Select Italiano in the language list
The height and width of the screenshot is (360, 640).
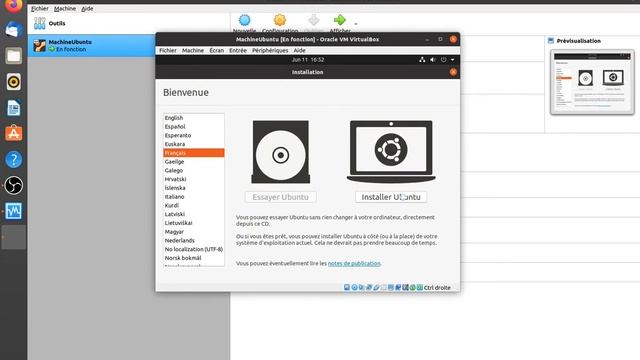193,196
